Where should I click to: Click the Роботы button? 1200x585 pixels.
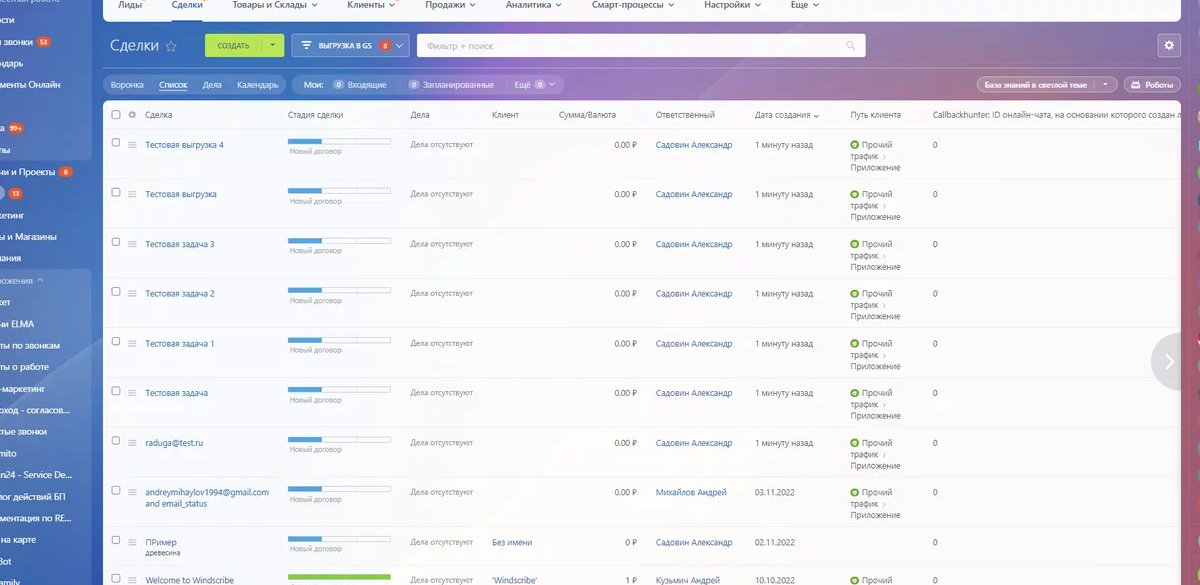point(1152,85)
